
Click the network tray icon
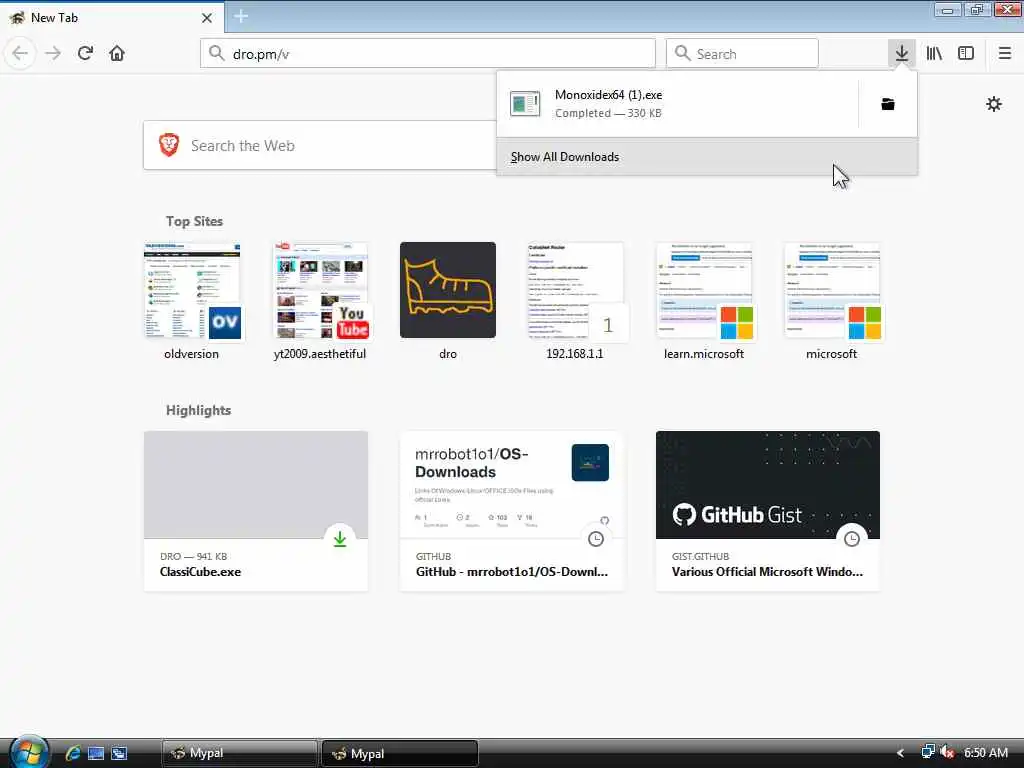pyautogui.click(x=928, y=752)
